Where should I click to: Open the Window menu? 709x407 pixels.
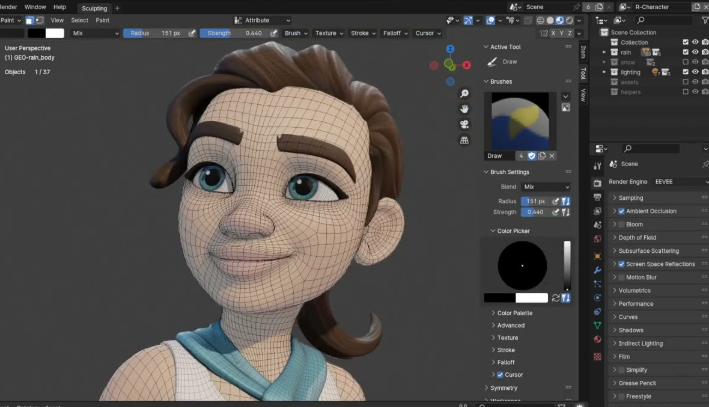[x=35, y=7]
